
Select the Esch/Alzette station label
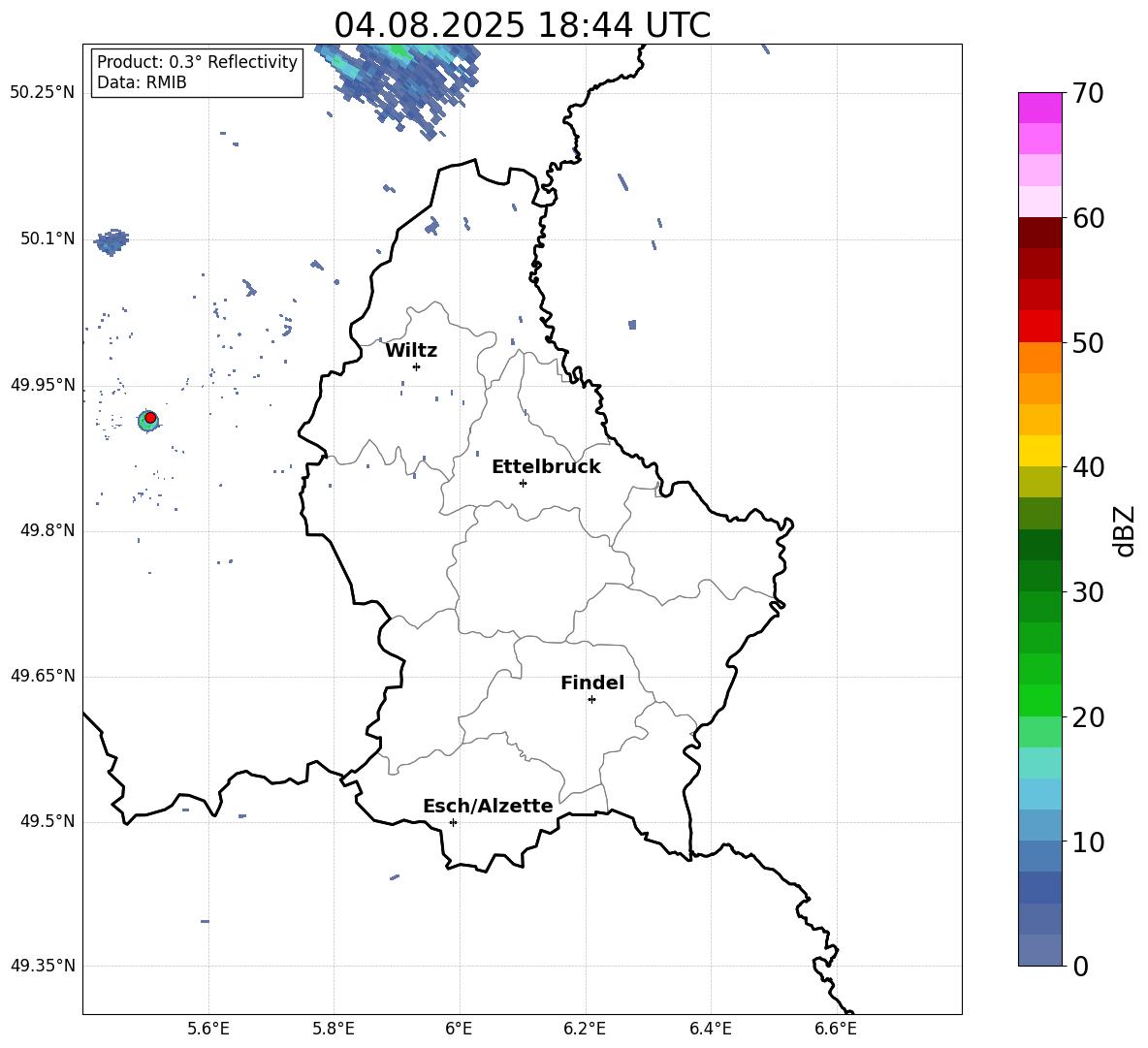488,806
